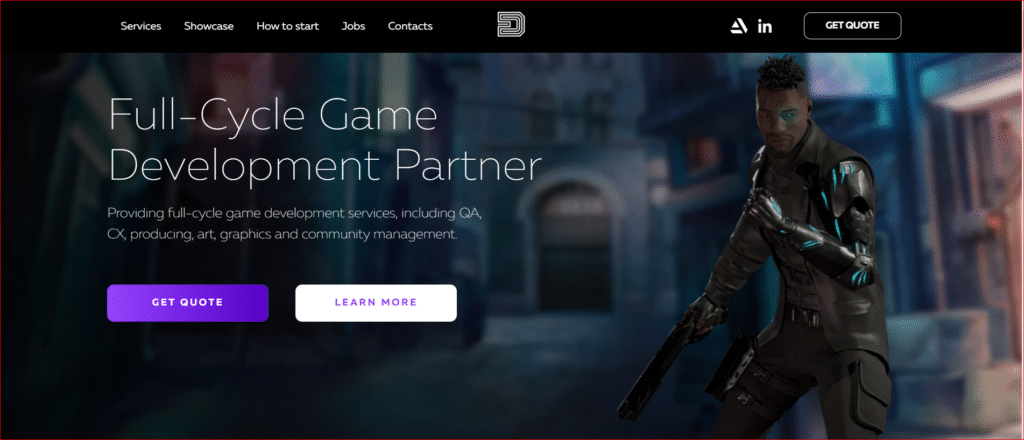The height and width of the screenshot is (440, 1024).
Task: Click the purple Get Quote button
Action: (x=188, y=302)
